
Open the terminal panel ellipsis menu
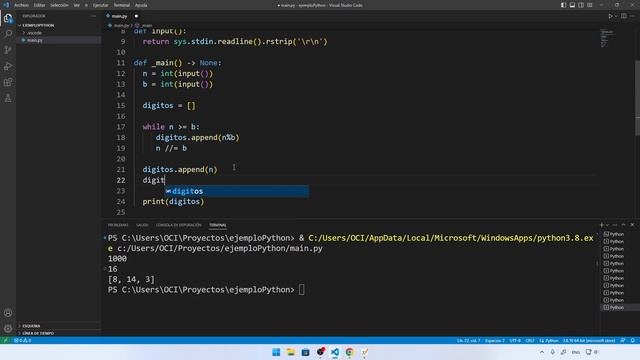tap(615, 225)
